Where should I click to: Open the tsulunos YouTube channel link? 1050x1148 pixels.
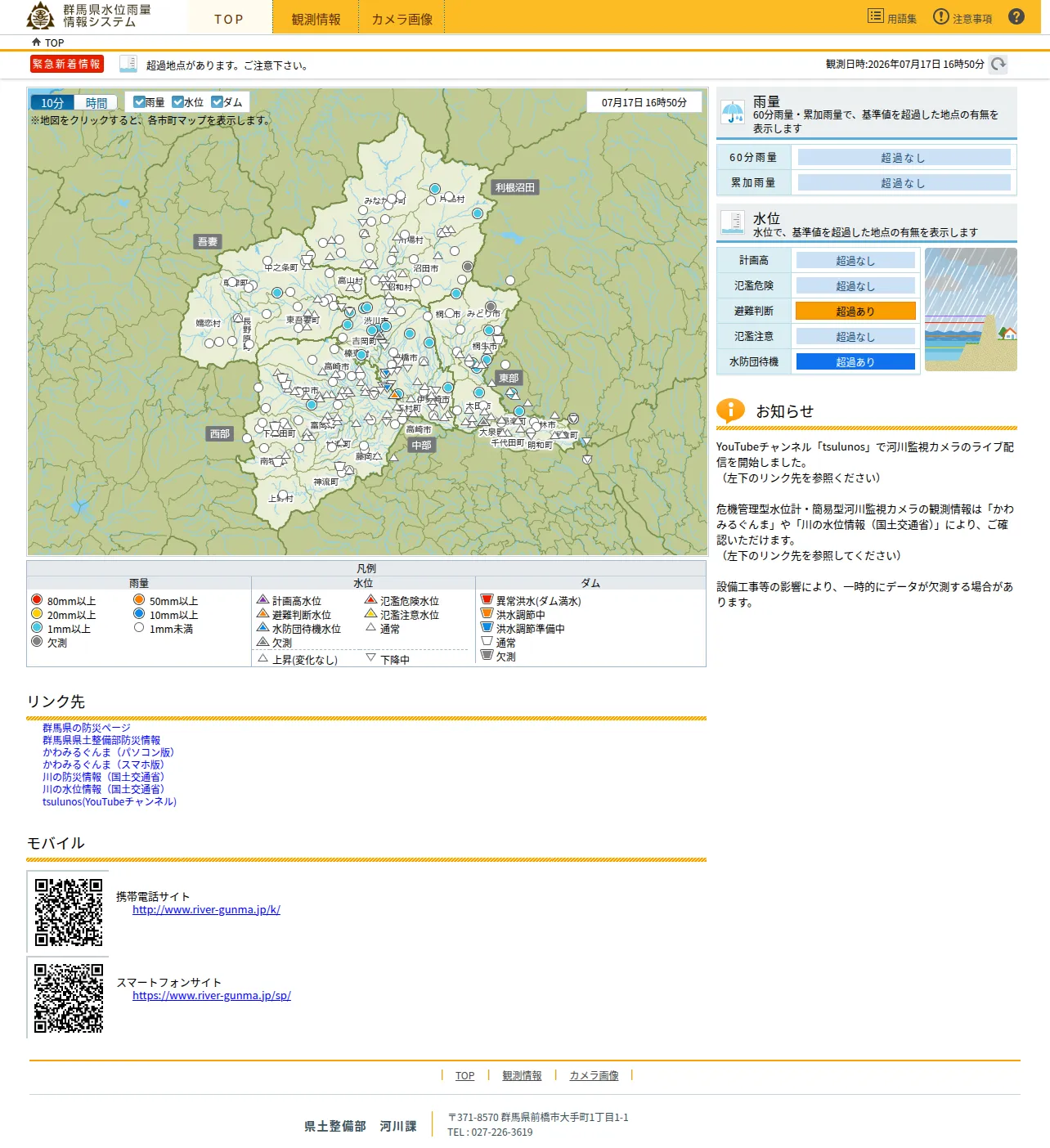coord(110,801)
